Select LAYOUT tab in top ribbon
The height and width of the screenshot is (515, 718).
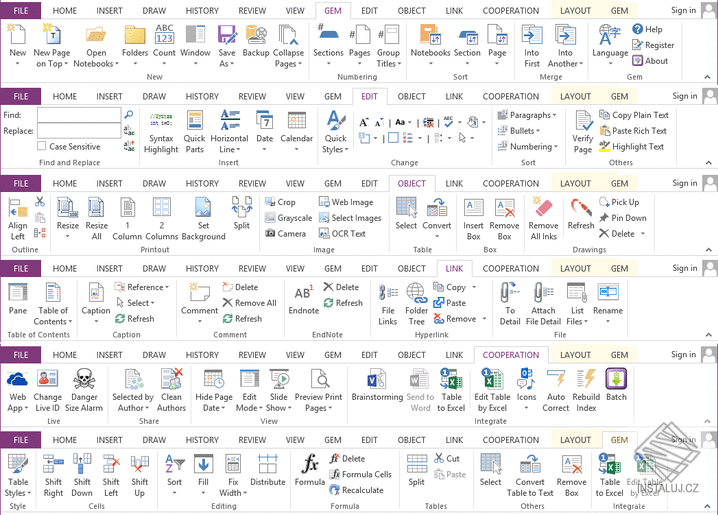(x=576, y=11)
